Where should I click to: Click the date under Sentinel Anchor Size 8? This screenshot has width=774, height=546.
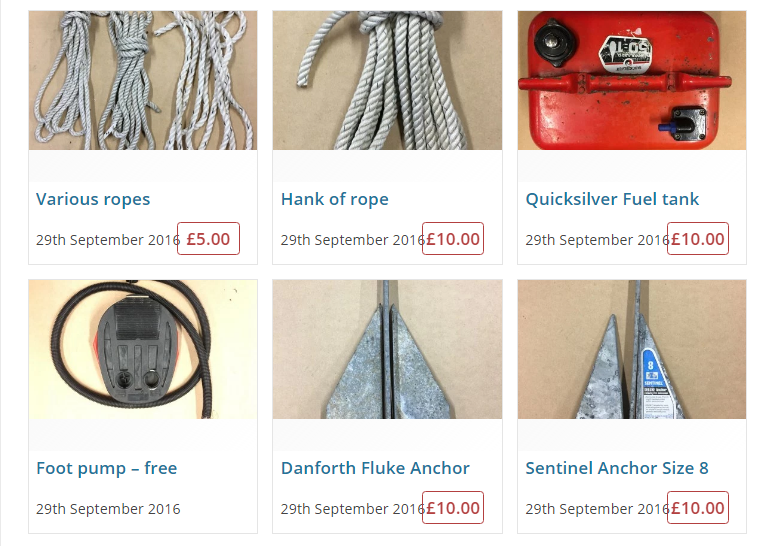click(x=597, y=509)
